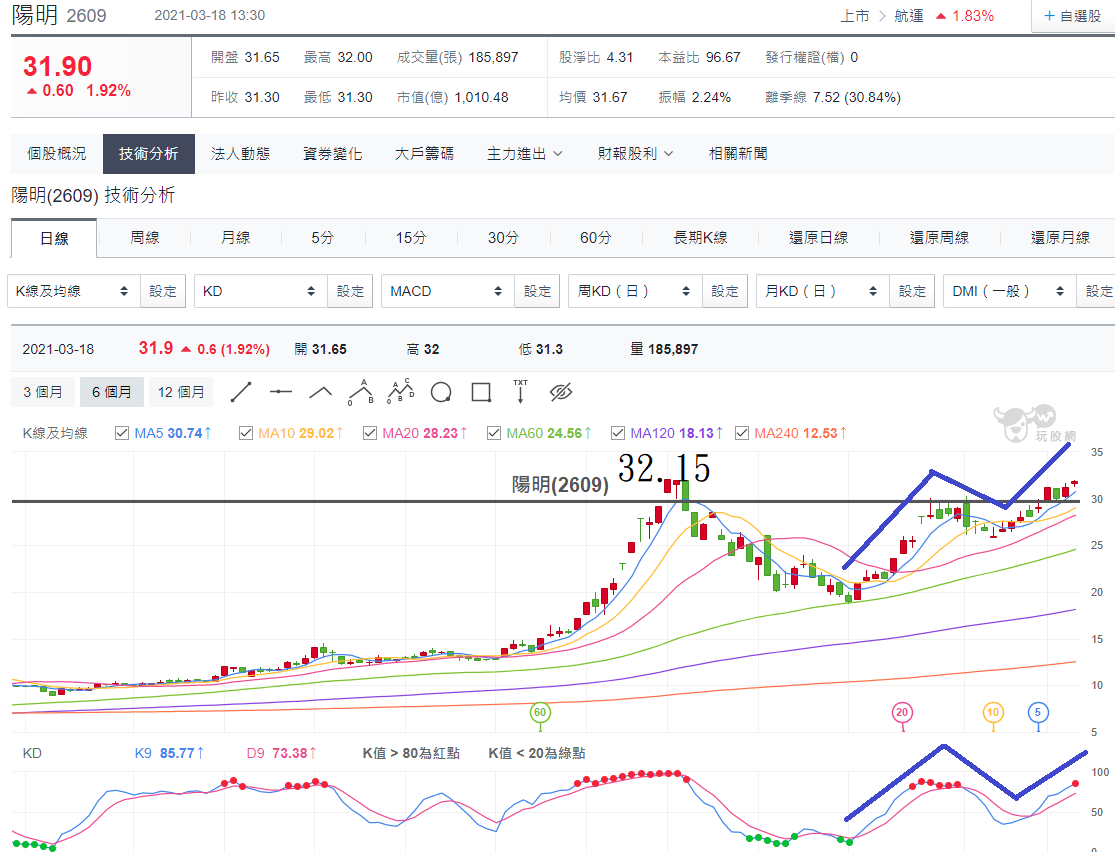
Task: Select the 0-A-B wave drawing tool
Action: 361,392
